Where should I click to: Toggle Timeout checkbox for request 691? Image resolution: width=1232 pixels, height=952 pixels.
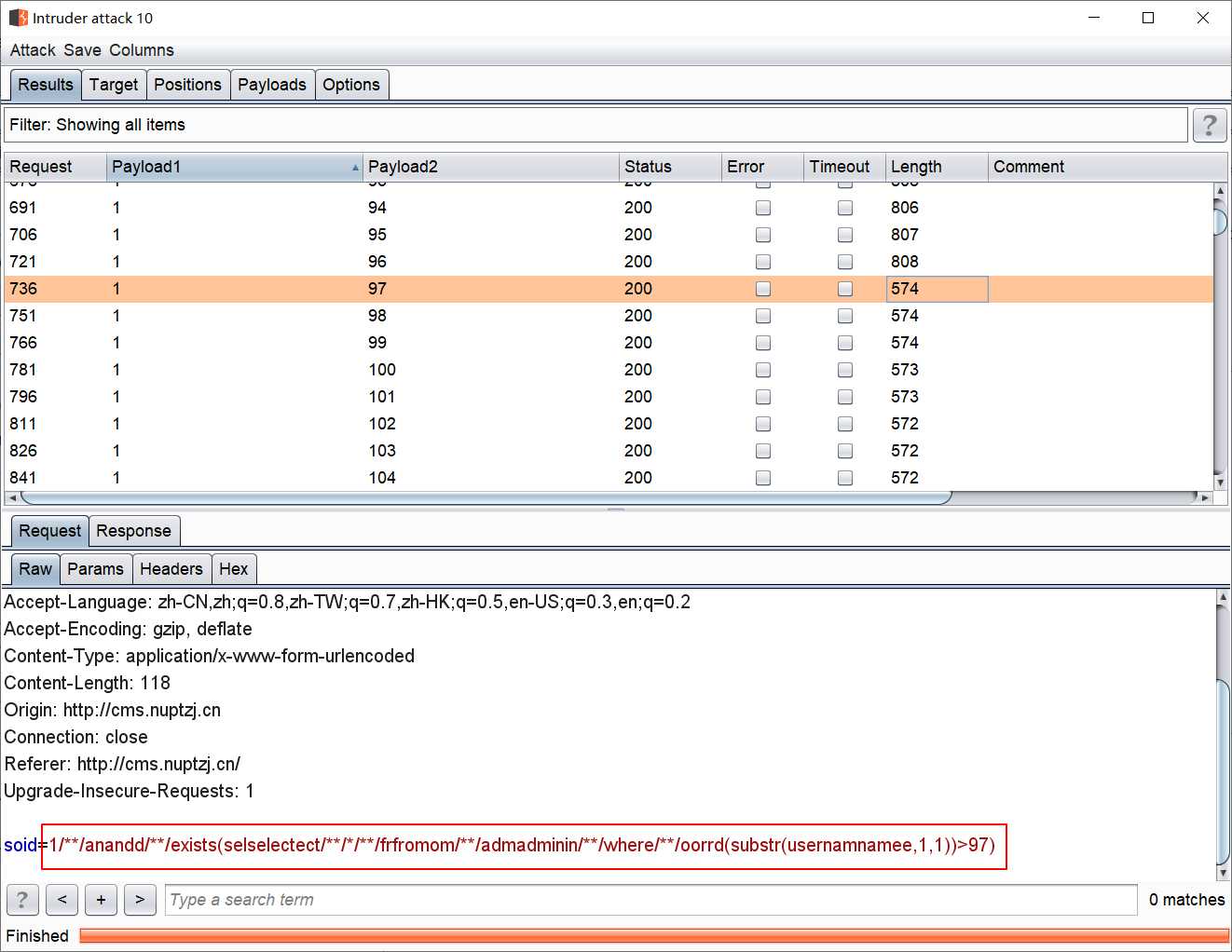[x=845, y=208]
